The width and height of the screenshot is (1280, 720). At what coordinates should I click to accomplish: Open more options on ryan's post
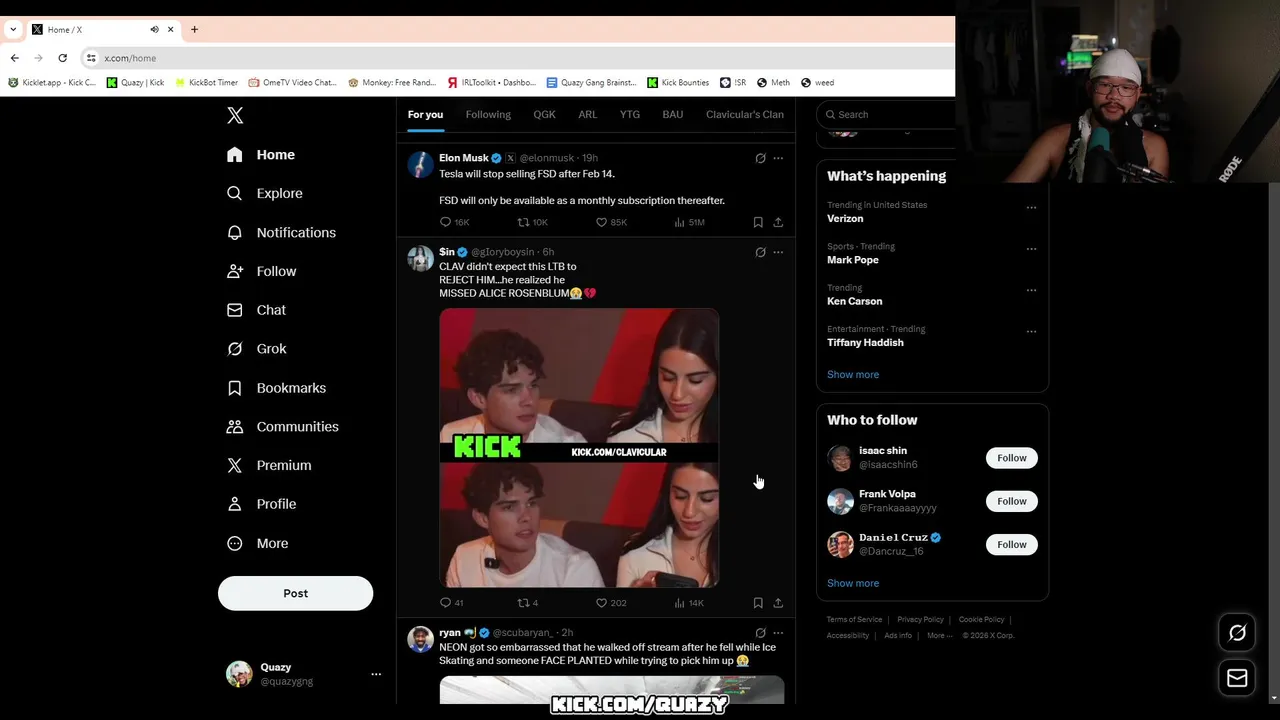[778, 633]
